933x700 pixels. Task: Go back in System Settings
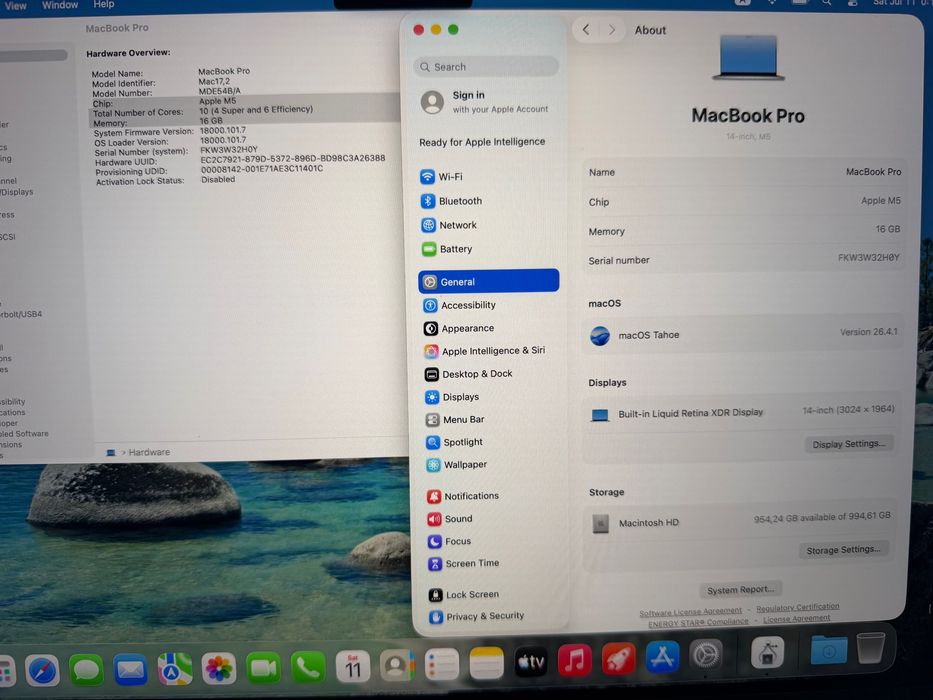pyautogui.click(x=586, y=30)
